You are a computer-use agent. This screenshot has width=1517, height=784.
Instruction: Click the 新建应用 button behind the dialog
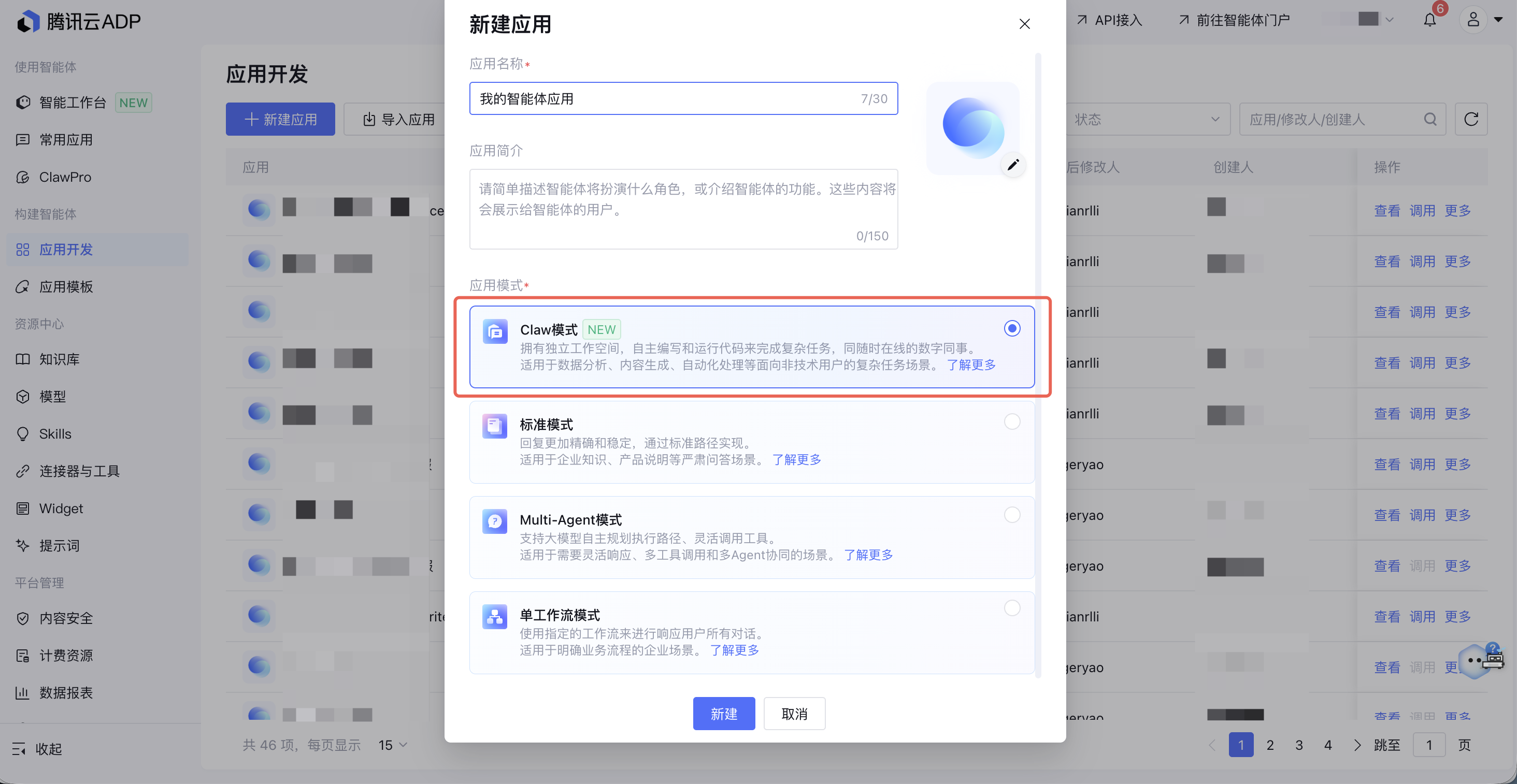[280, 120]
